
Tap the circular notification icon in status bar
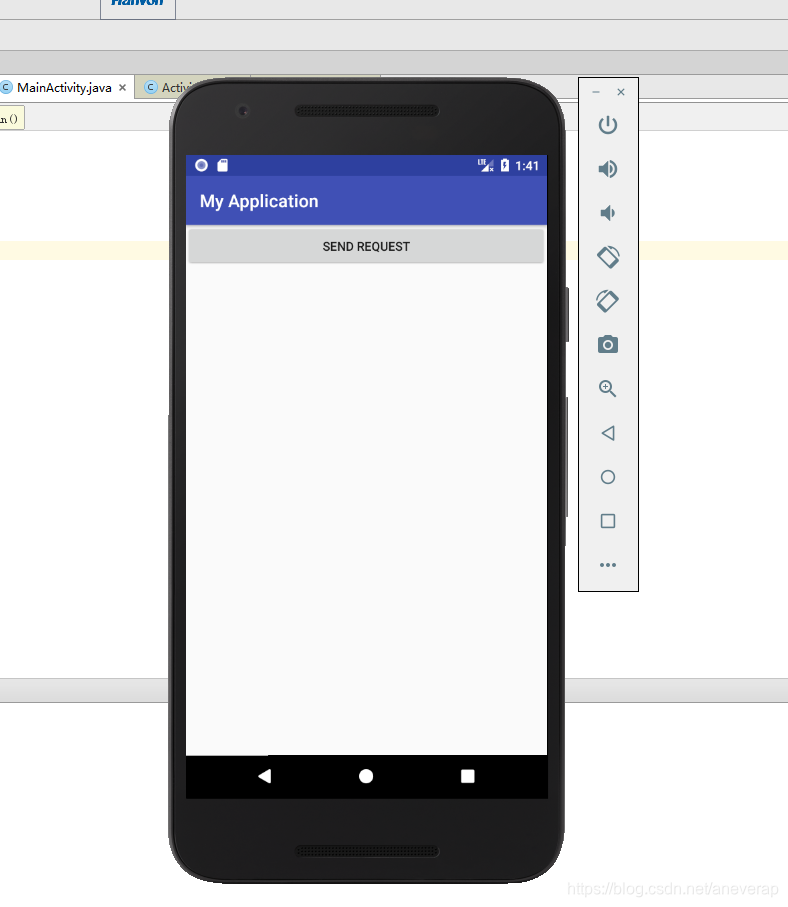tap(201, 165)
